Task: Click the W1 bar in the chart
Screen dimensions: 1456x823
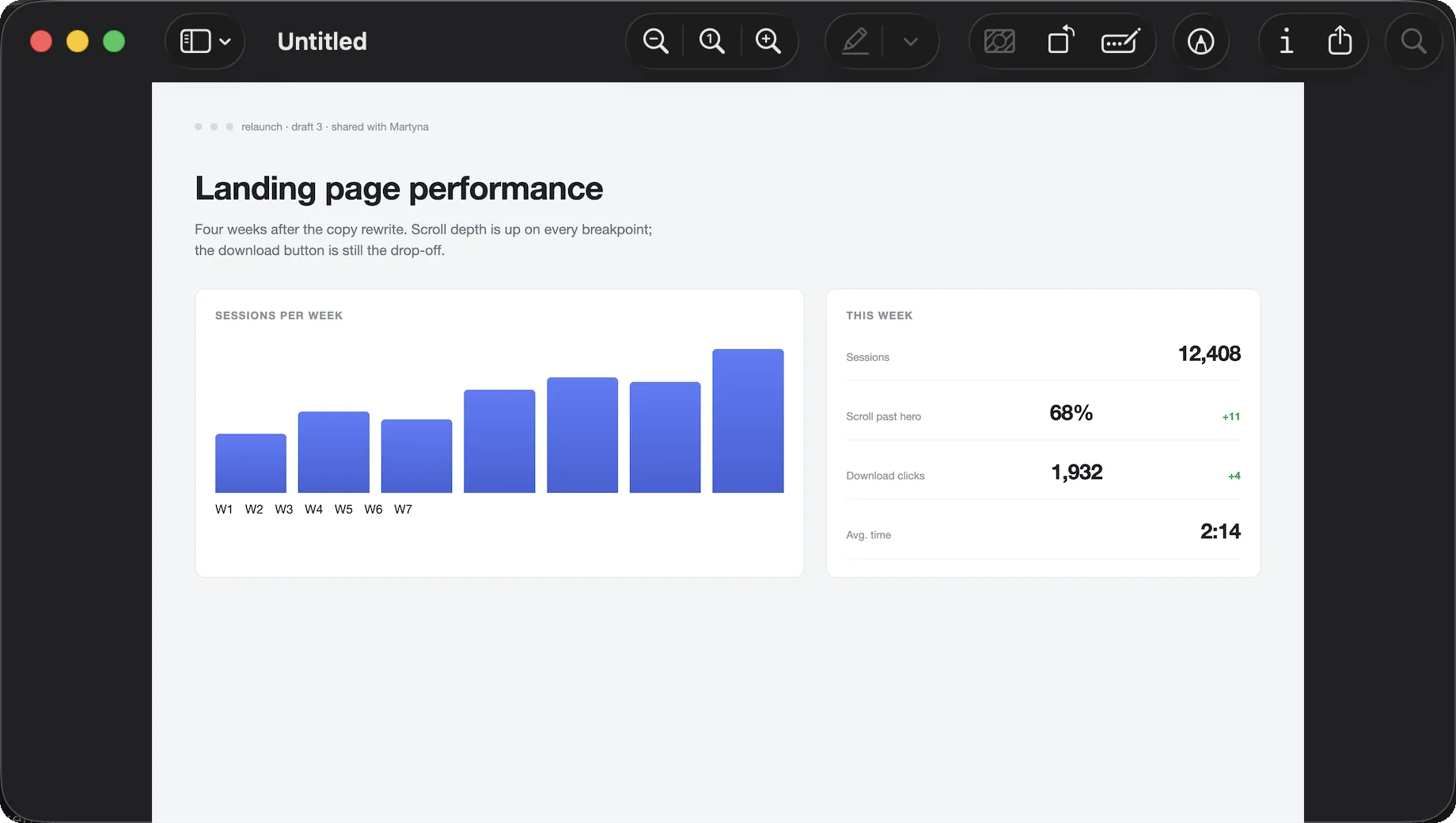Action: pos(251,463)
